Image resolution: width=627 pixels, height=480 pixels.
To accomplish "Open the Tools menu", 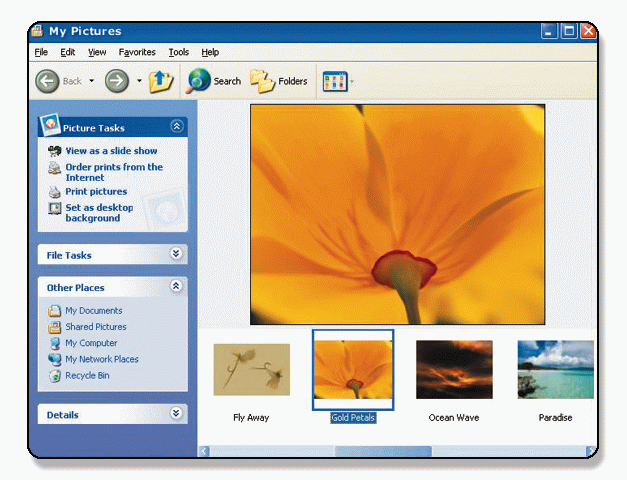I will pos(178,52).
